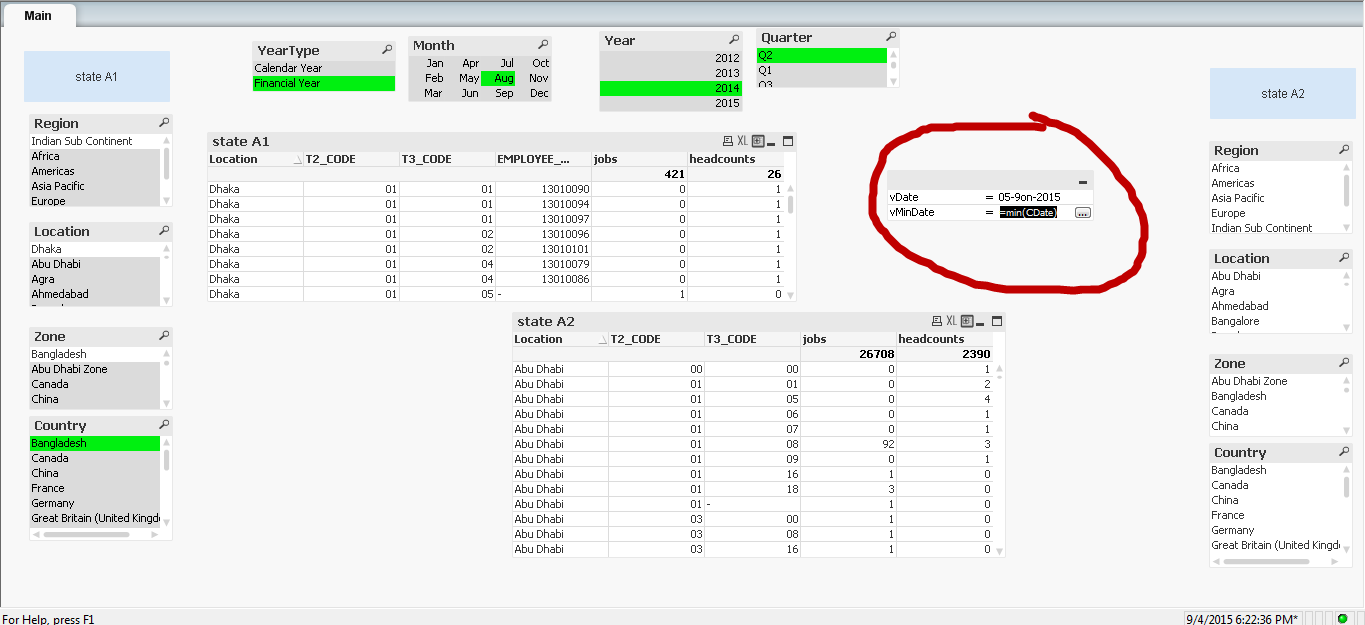Toggle year 2014 selection
The width and height of the screenshot is (1365, 625).
pyautogui.click(x=671, y=88)
